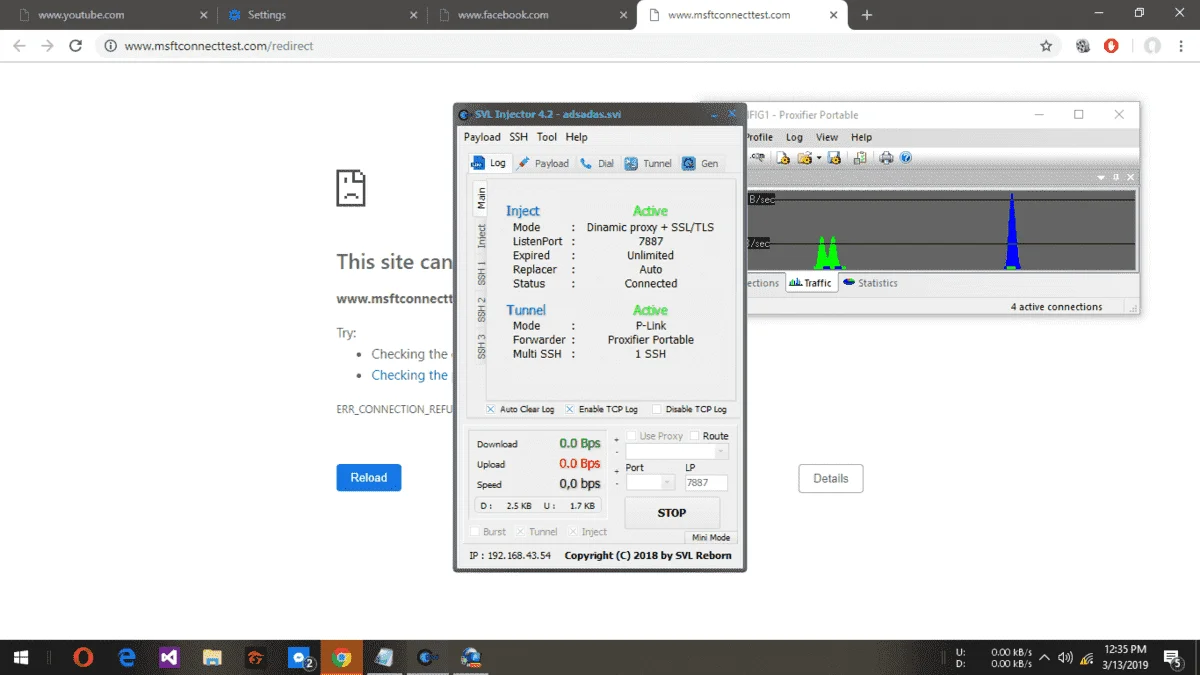This screenshot has width=1200, height=675.
Task: Enable the Route checkbox
Action: click(x=695, y=436)
